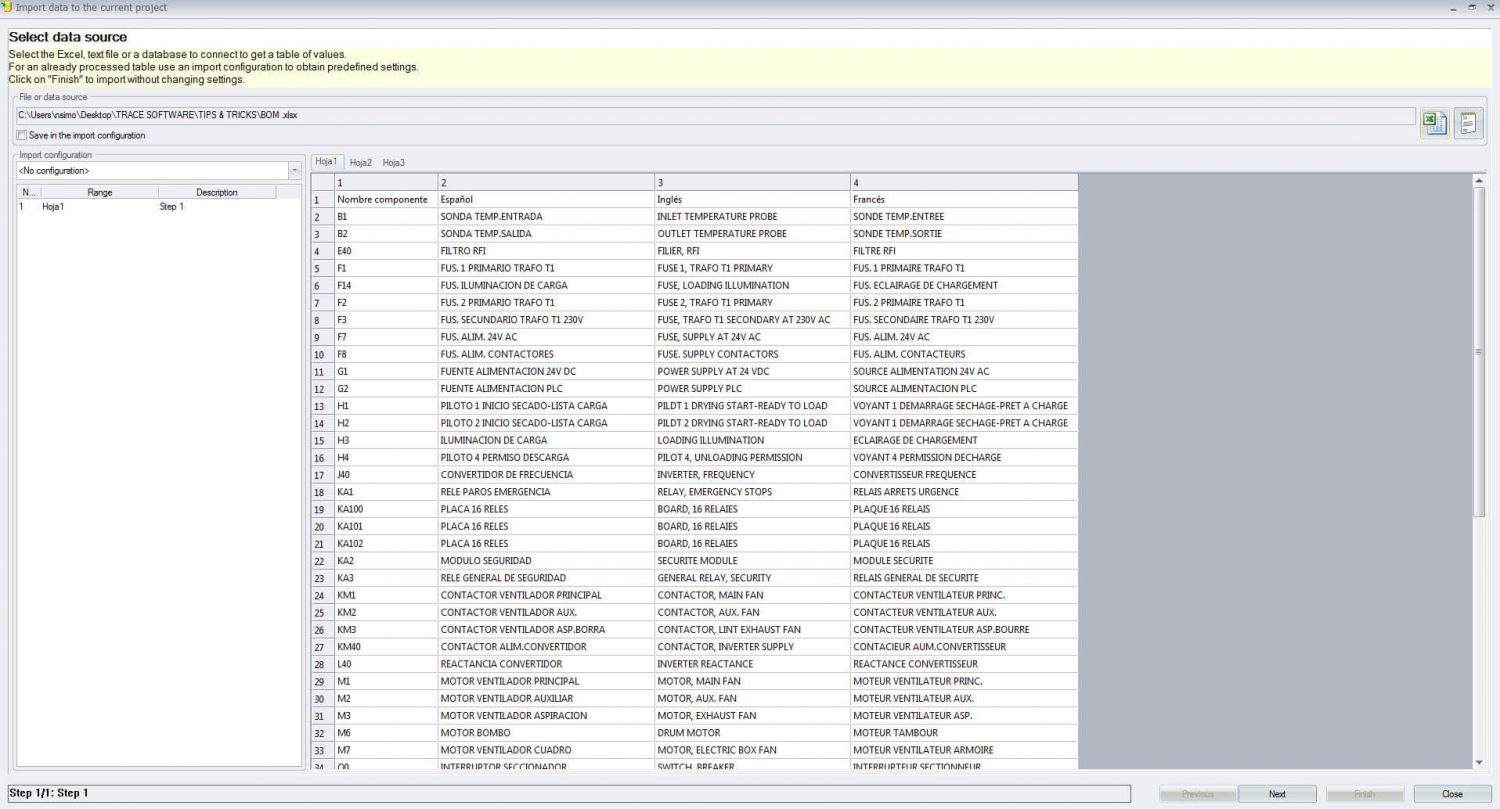Viewport: 1500px width, 809px height.
Task: Click the scroll up arrow of table
Action: point(1480,181)
